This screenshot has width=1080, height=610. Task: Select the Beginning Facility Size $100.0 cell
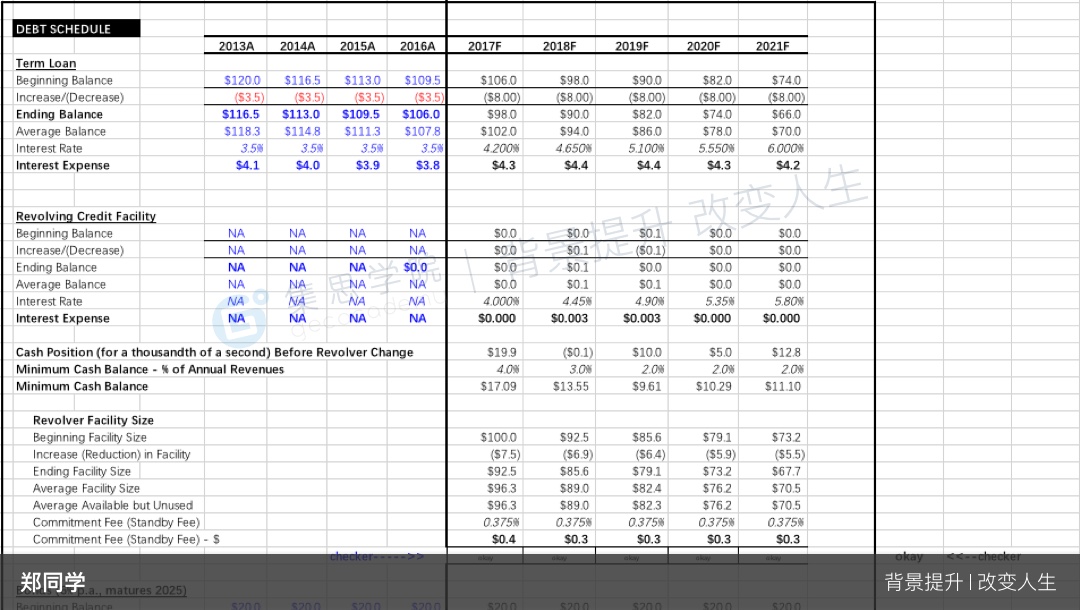[x=499, y=438]
